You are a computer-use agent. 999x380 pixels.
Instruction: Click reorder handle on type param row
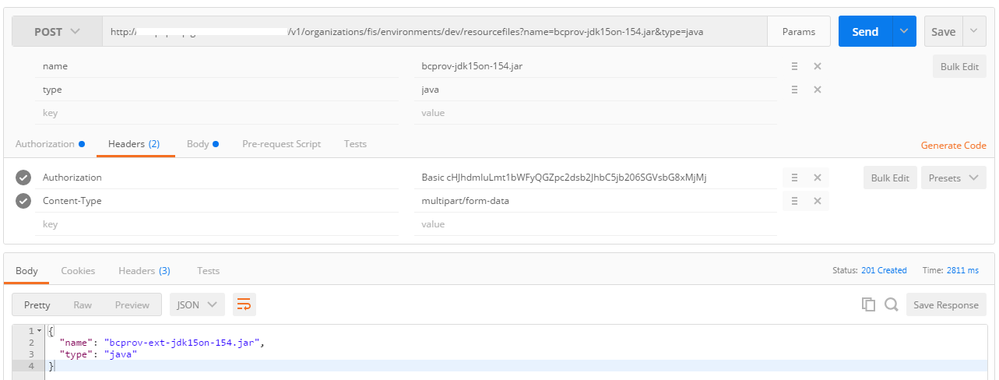pyautogui.click(x=794, y=90)
